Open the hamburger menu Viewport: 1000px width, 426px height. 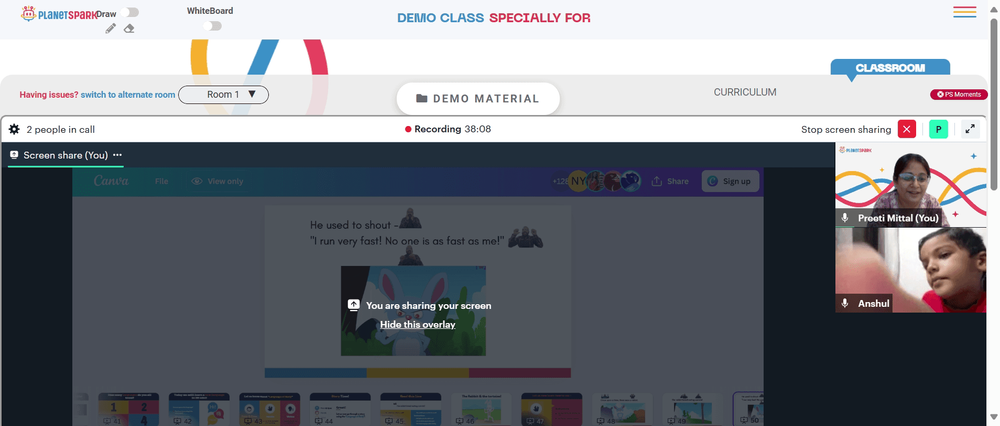click(965, 12)
